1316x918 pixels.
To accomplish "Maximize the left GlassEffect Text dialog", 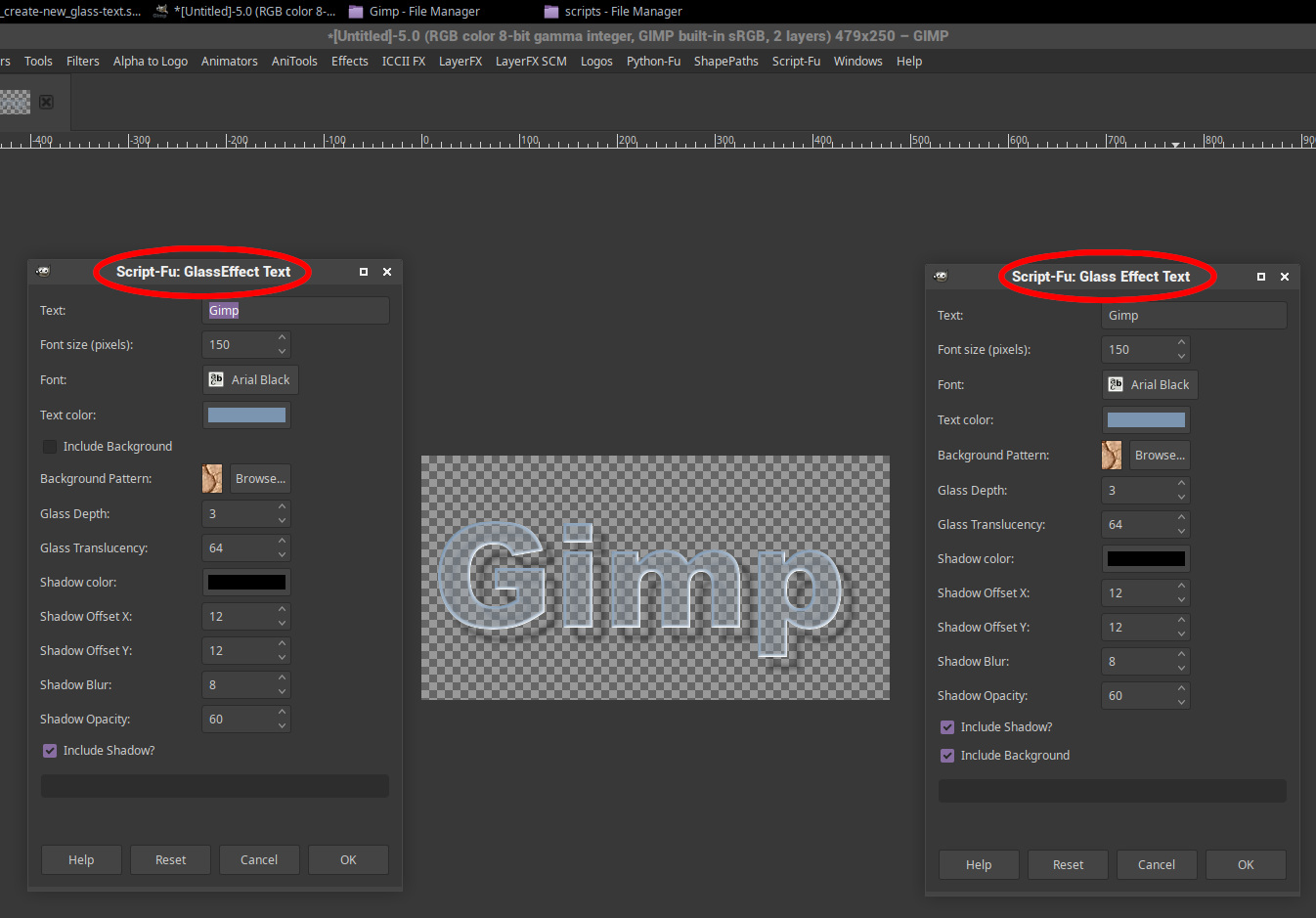I will coord(364,272).
